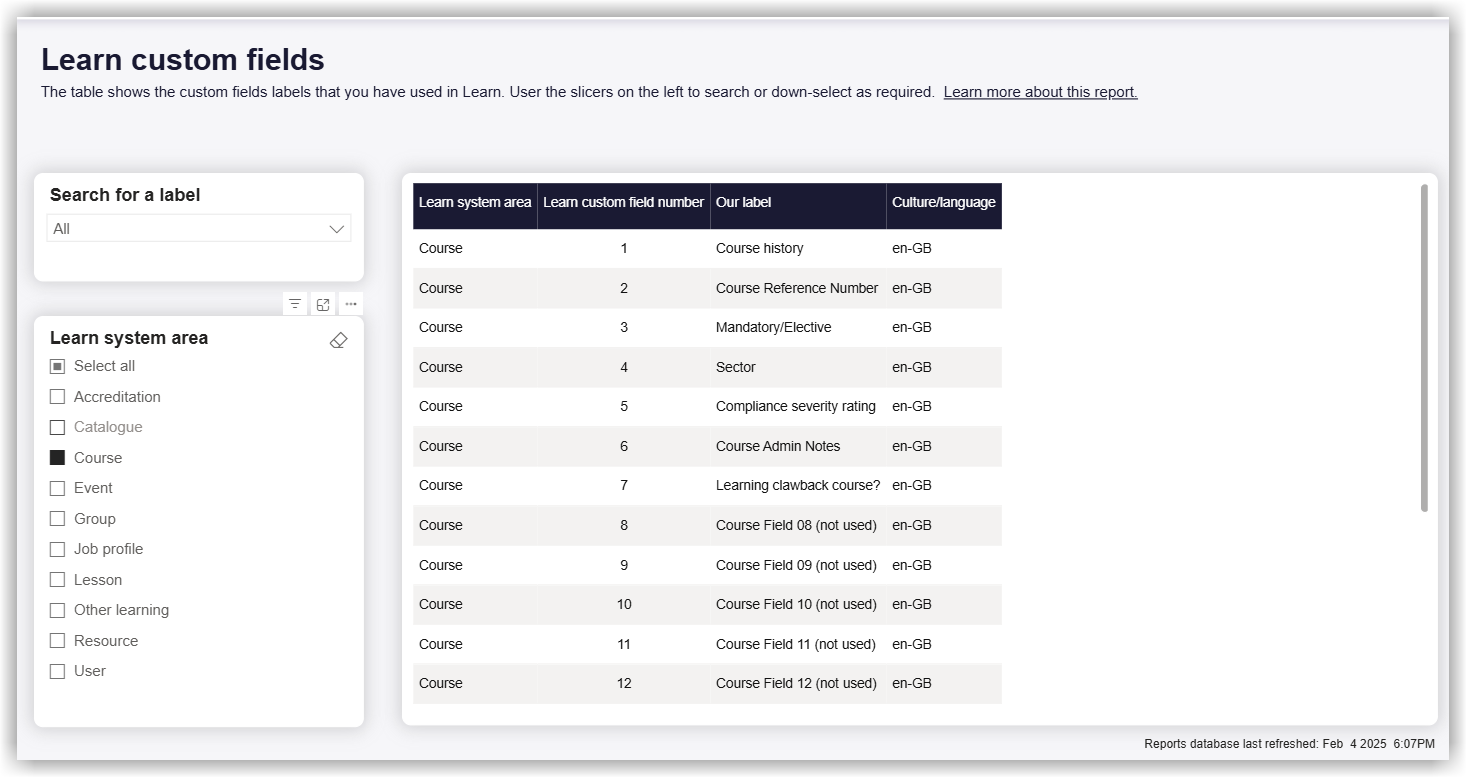Image resolution: width=1467 pixels, height=778 pixels.
Task: Uncheck the Course checkbox
Action: [57, 458]
